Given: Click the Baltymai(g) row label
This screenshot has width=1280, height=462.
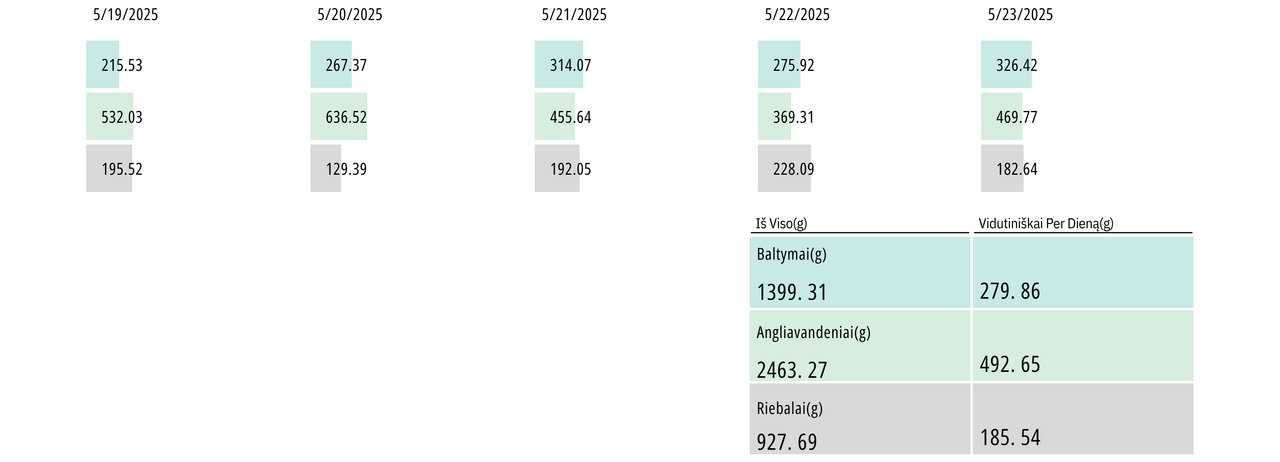Looking at the screenshot, I should point(792,254).
